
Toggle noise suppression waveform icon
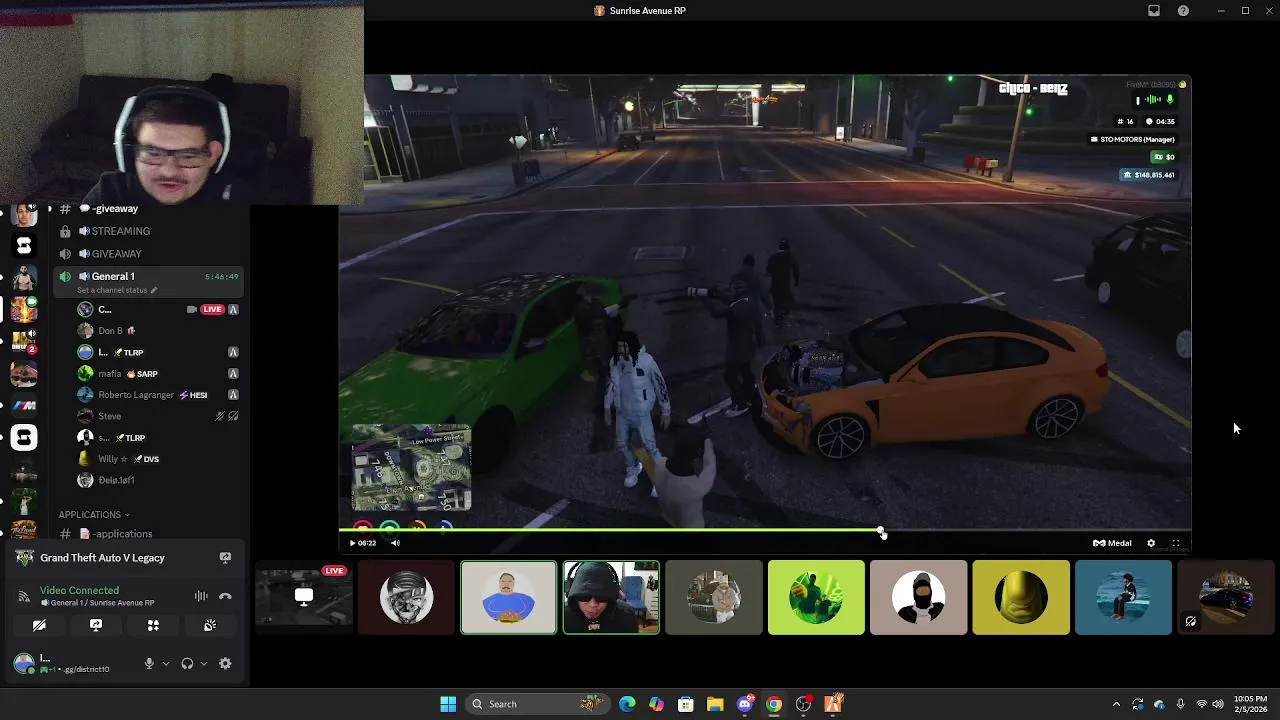[x=201, y=596]
